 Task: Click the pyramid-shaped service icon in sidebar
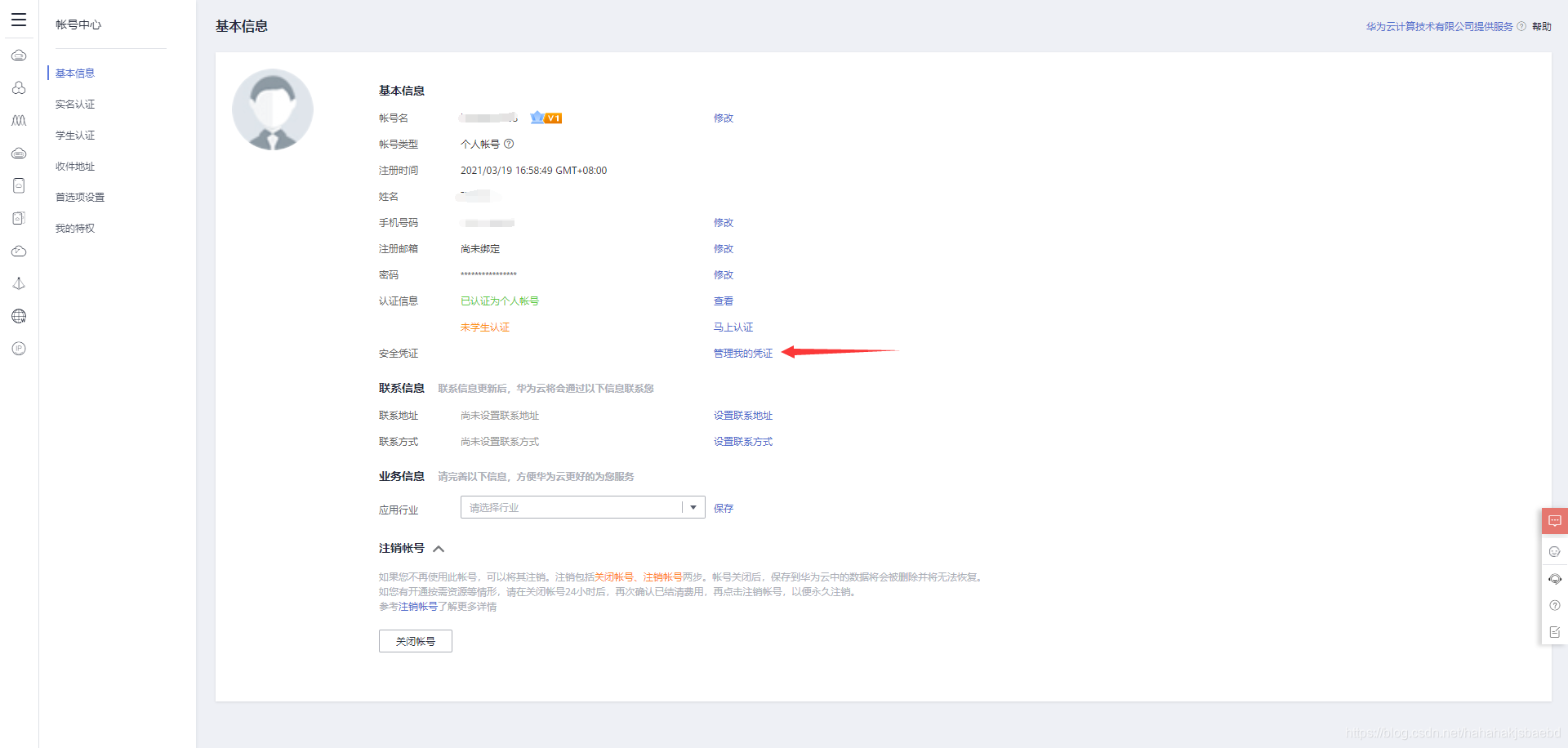click(x=19, y=283)
